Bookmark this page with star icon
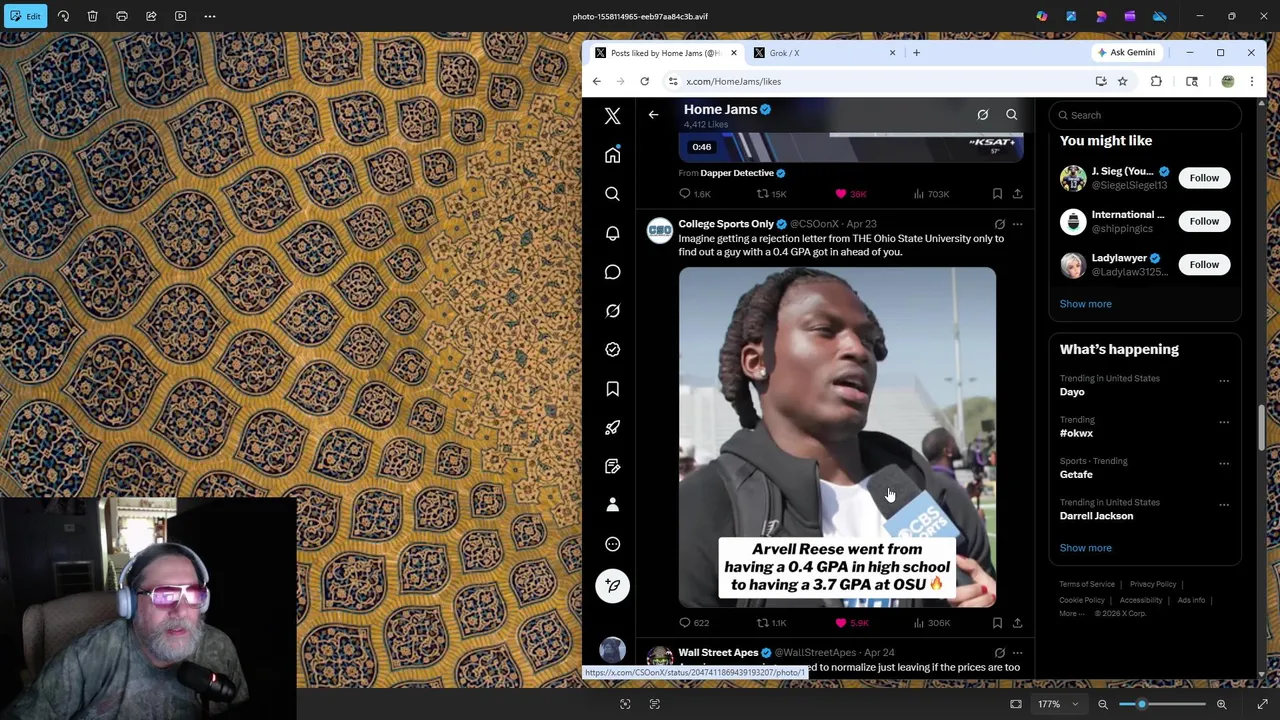Screen dimensions: 1280x720 1122,81
